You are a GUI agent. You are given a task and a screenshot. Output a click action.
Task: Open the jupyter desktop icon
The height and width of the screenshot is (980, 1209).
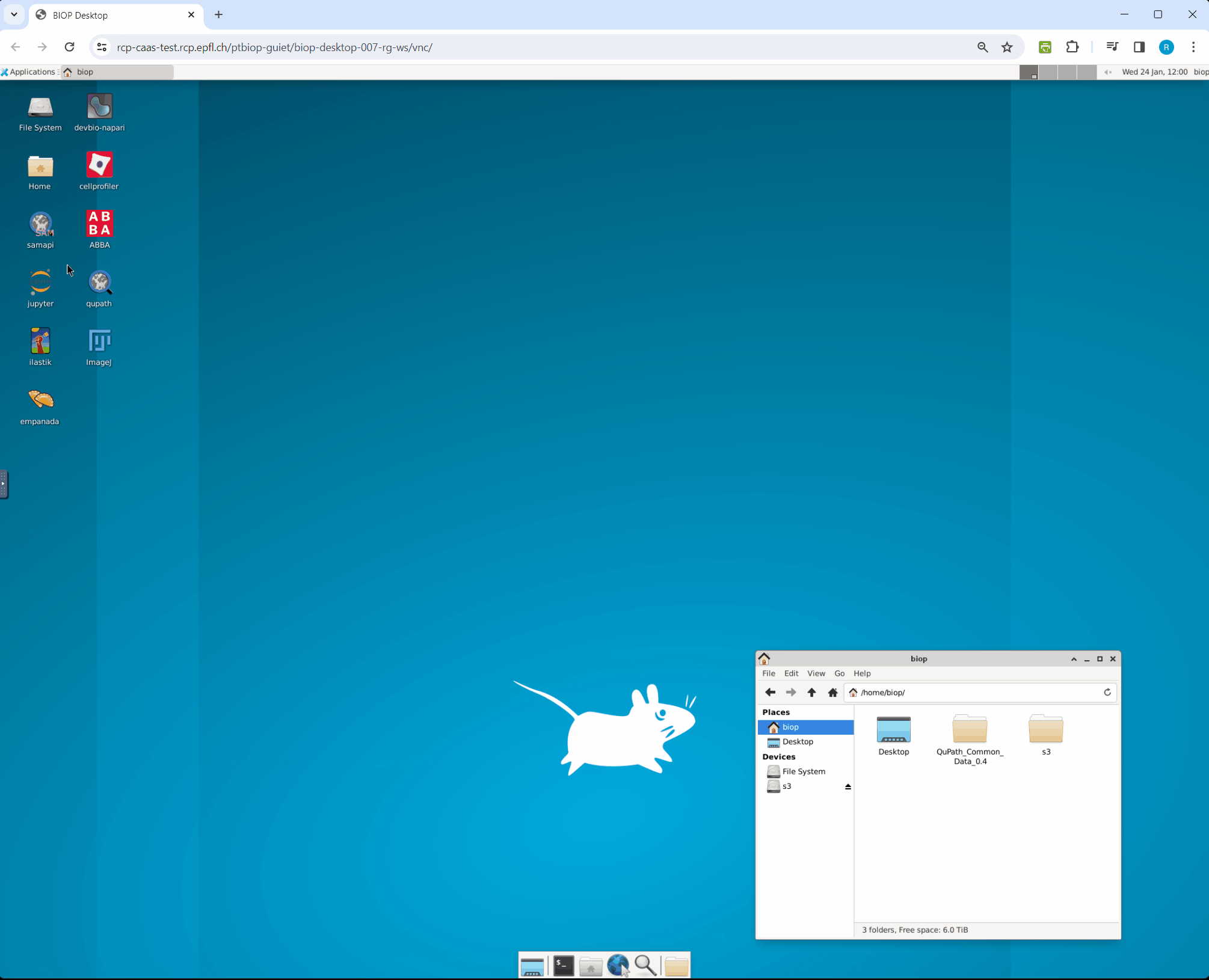tap(40, 283)
